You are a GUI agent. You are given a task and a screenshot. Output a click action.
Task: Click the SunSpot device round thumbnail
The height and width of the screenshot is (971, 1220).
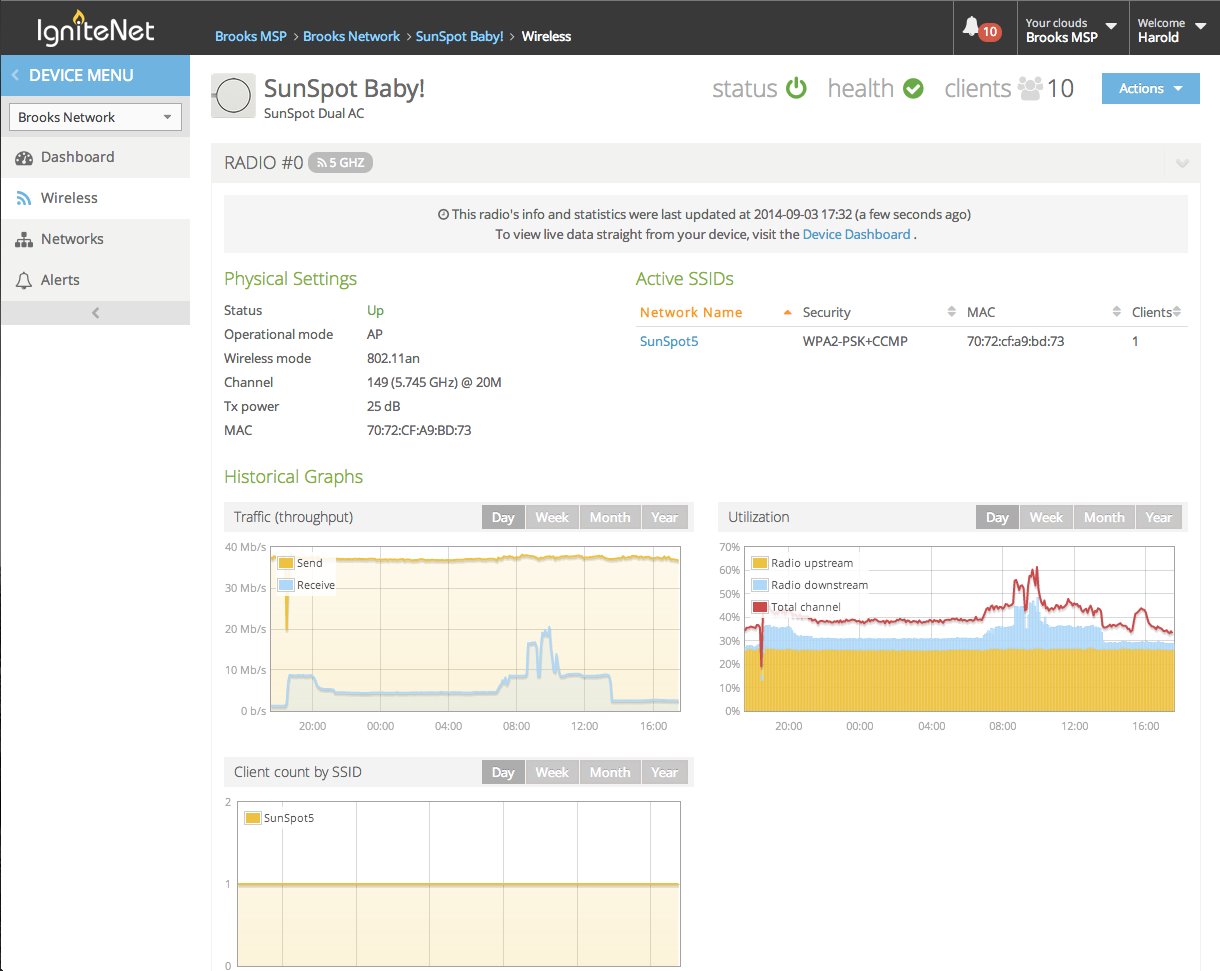[x=232, y=96]
